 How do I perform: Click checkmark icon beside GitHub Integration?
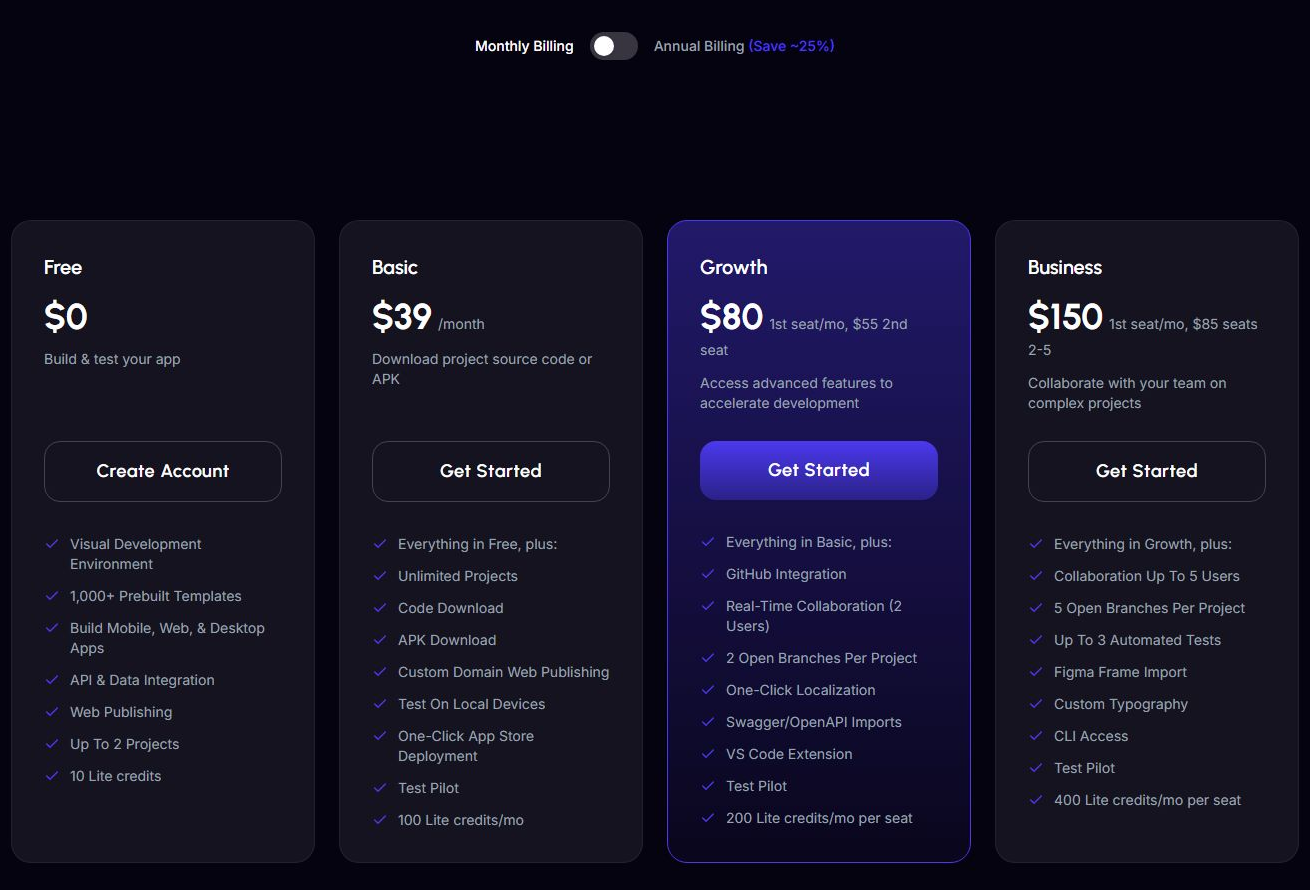[707, 574]
